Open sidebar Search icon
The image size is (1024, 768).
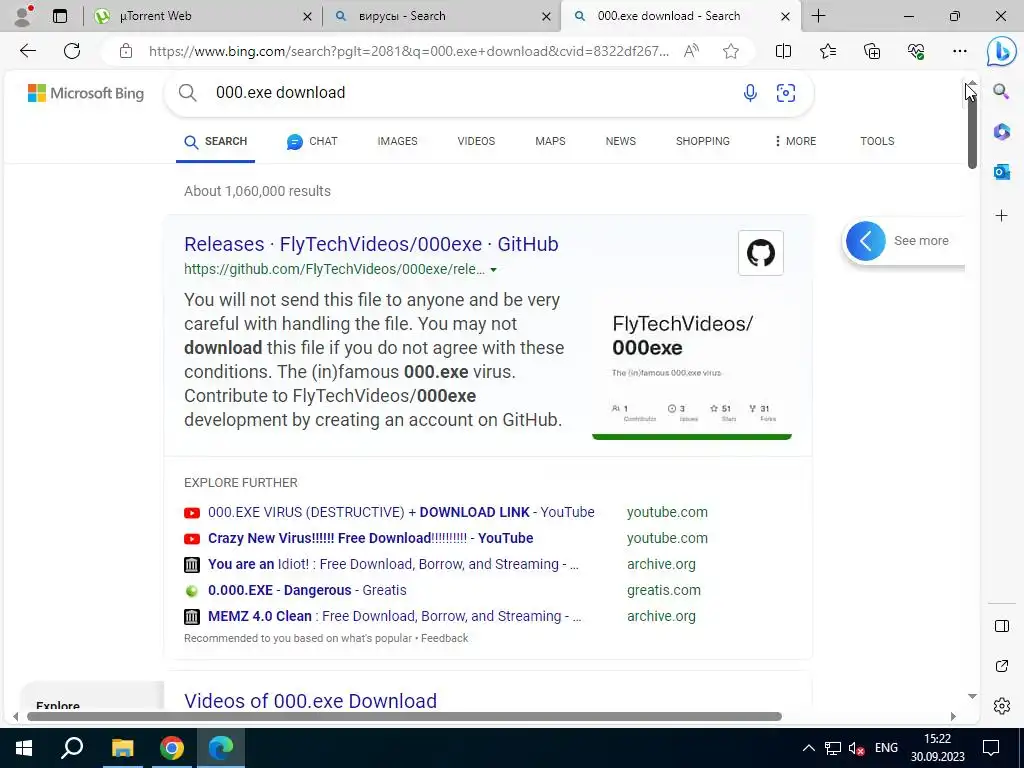click(1001, 91)
